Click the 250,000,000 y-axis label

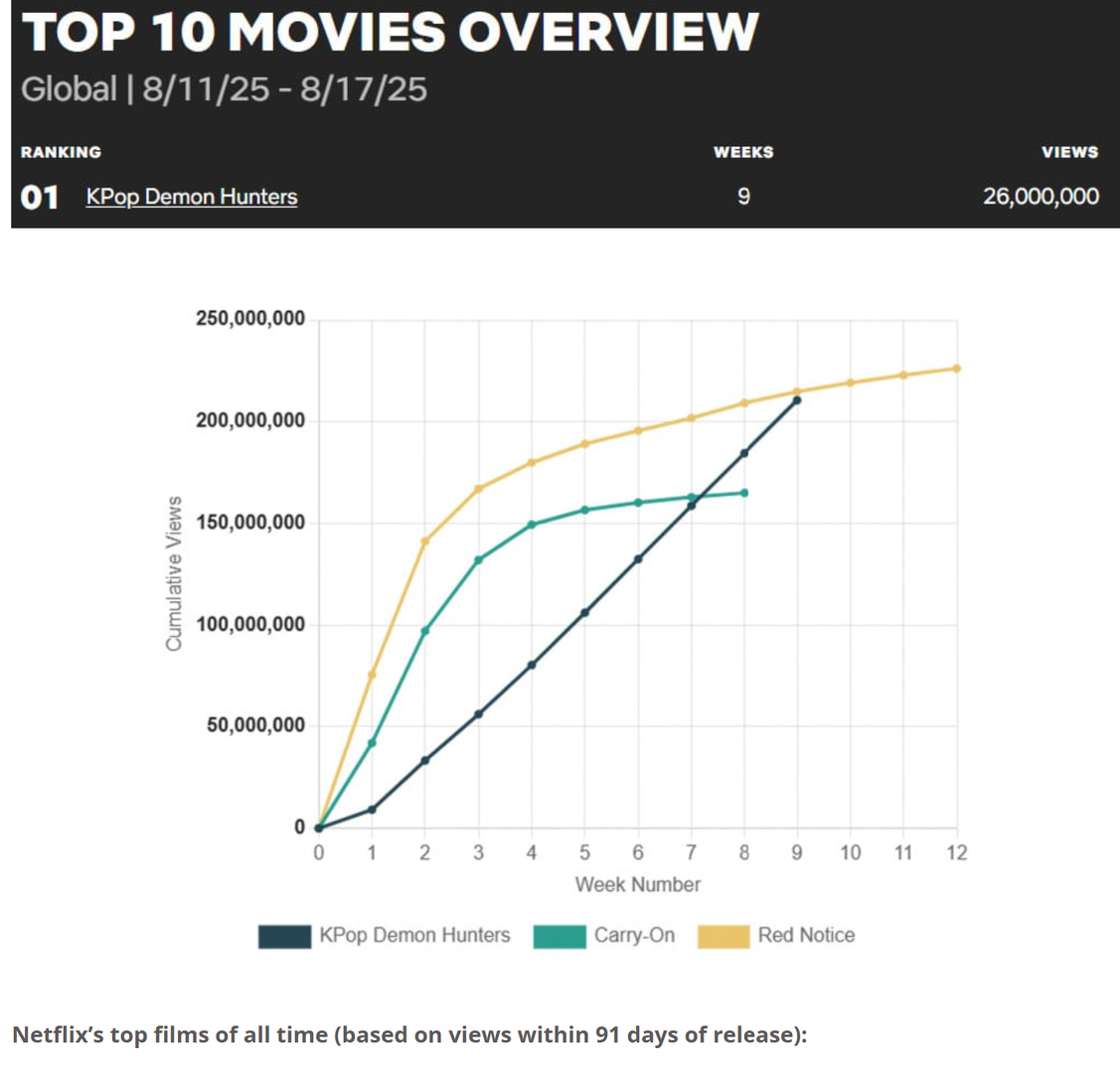click(250, 318)
